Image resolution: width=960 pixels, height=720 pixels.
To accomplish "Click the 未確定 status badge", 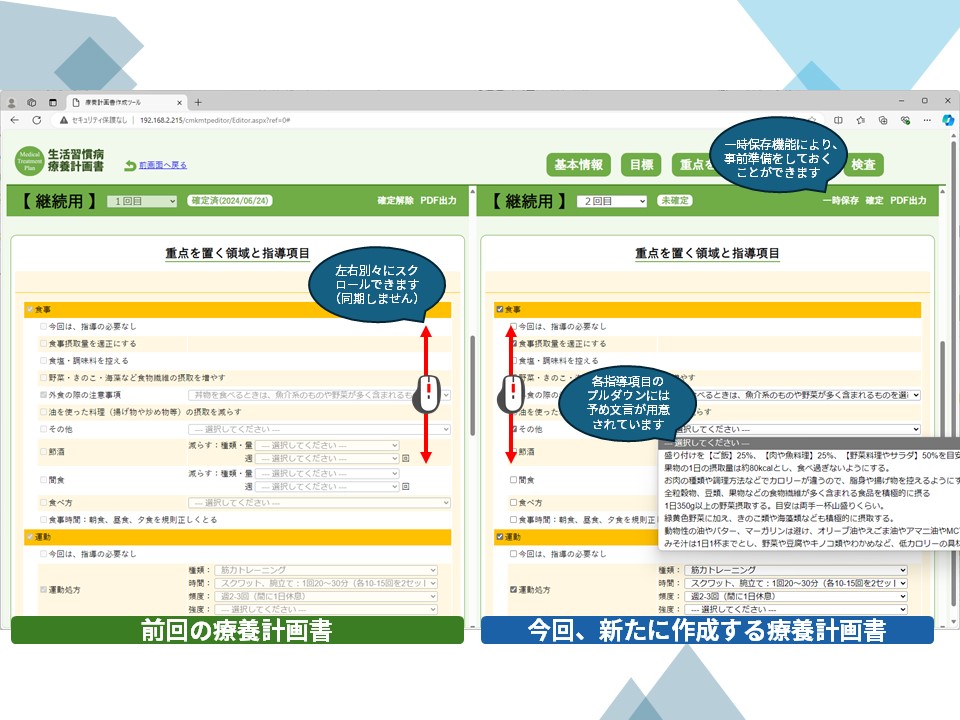I will (675, 201).
